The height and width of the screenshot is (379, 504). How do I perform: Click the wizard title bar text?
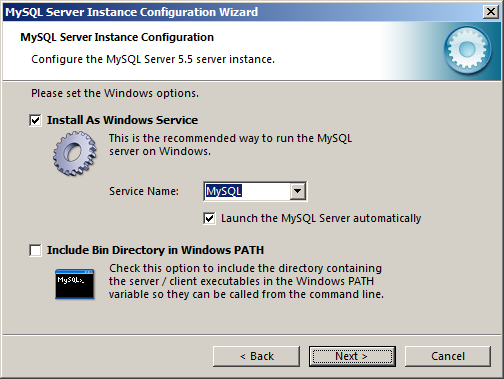(132, 12)
